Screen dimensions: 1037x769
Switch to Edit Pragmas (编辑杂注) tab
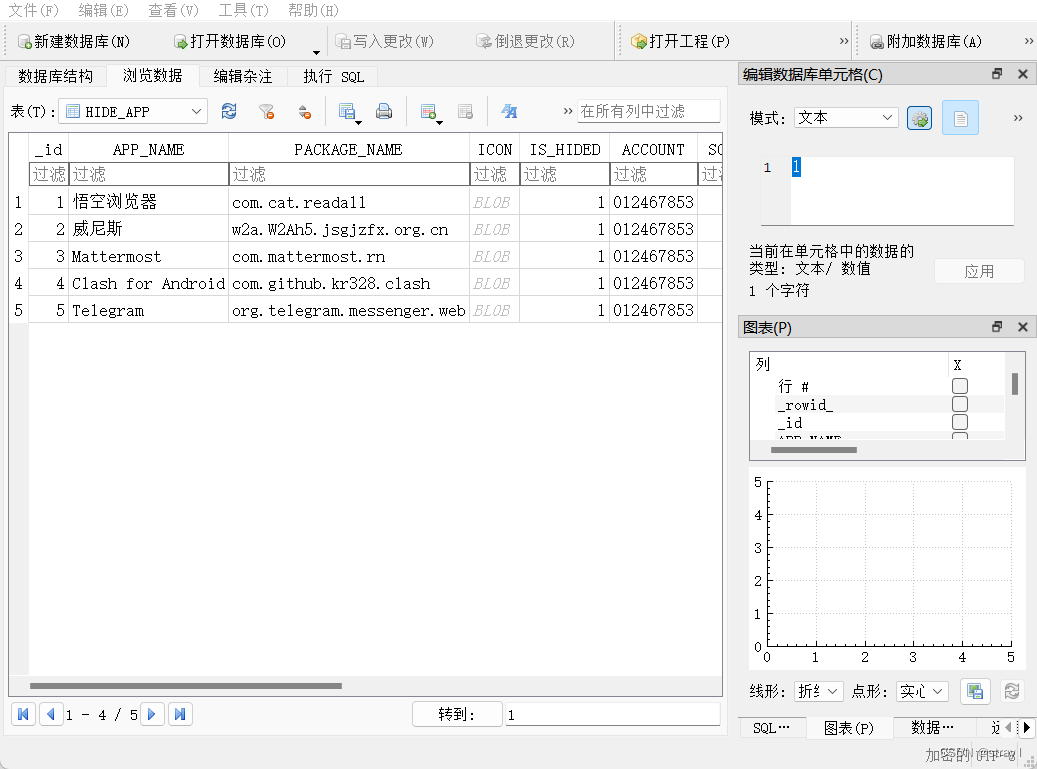243,77
